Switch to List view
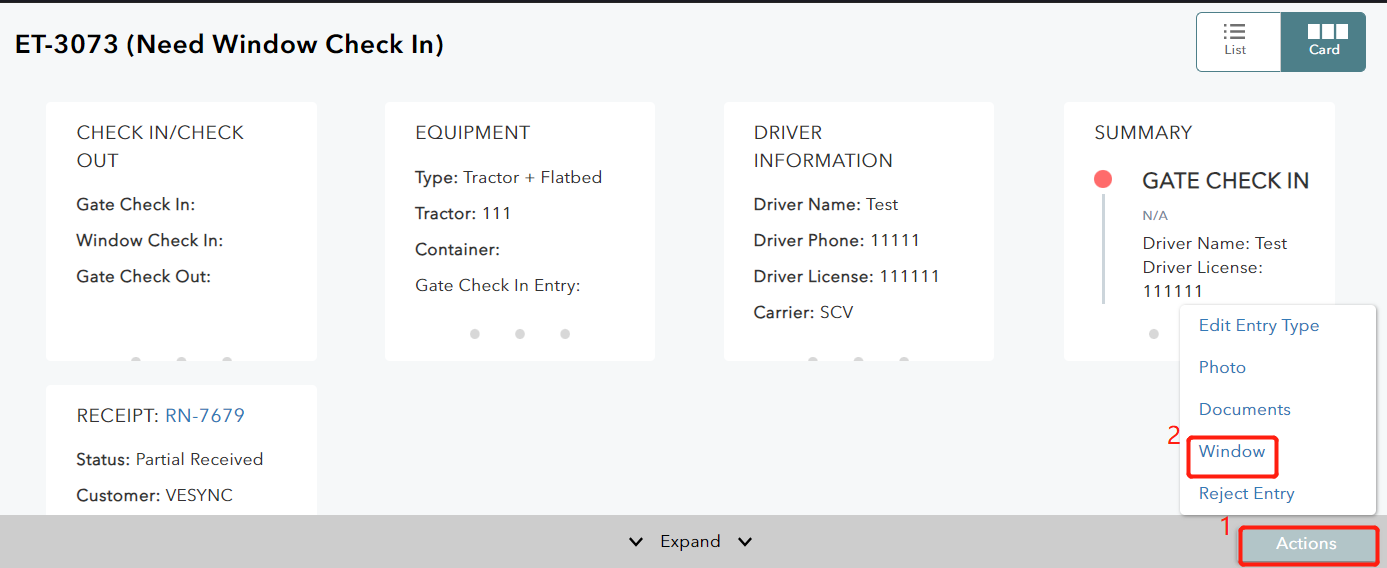Viewport: 1387px width, 568px height. 1237,42
